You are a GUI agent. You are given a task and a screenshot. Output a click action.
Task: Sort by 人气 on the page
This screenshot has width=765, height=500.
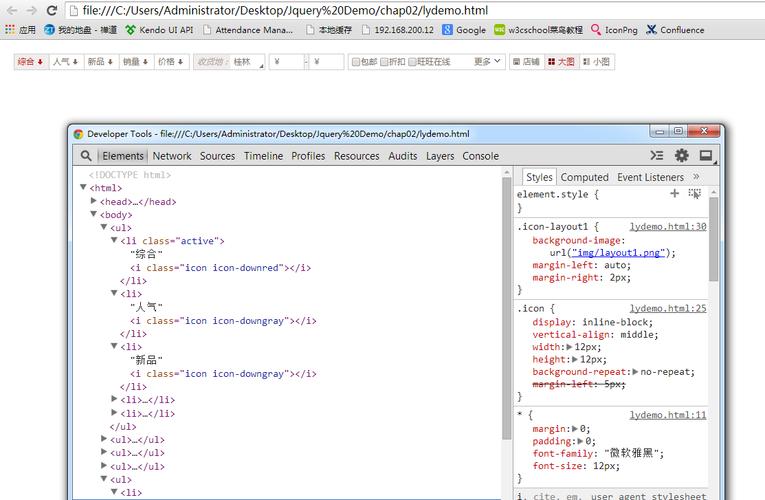coord(66,61)
